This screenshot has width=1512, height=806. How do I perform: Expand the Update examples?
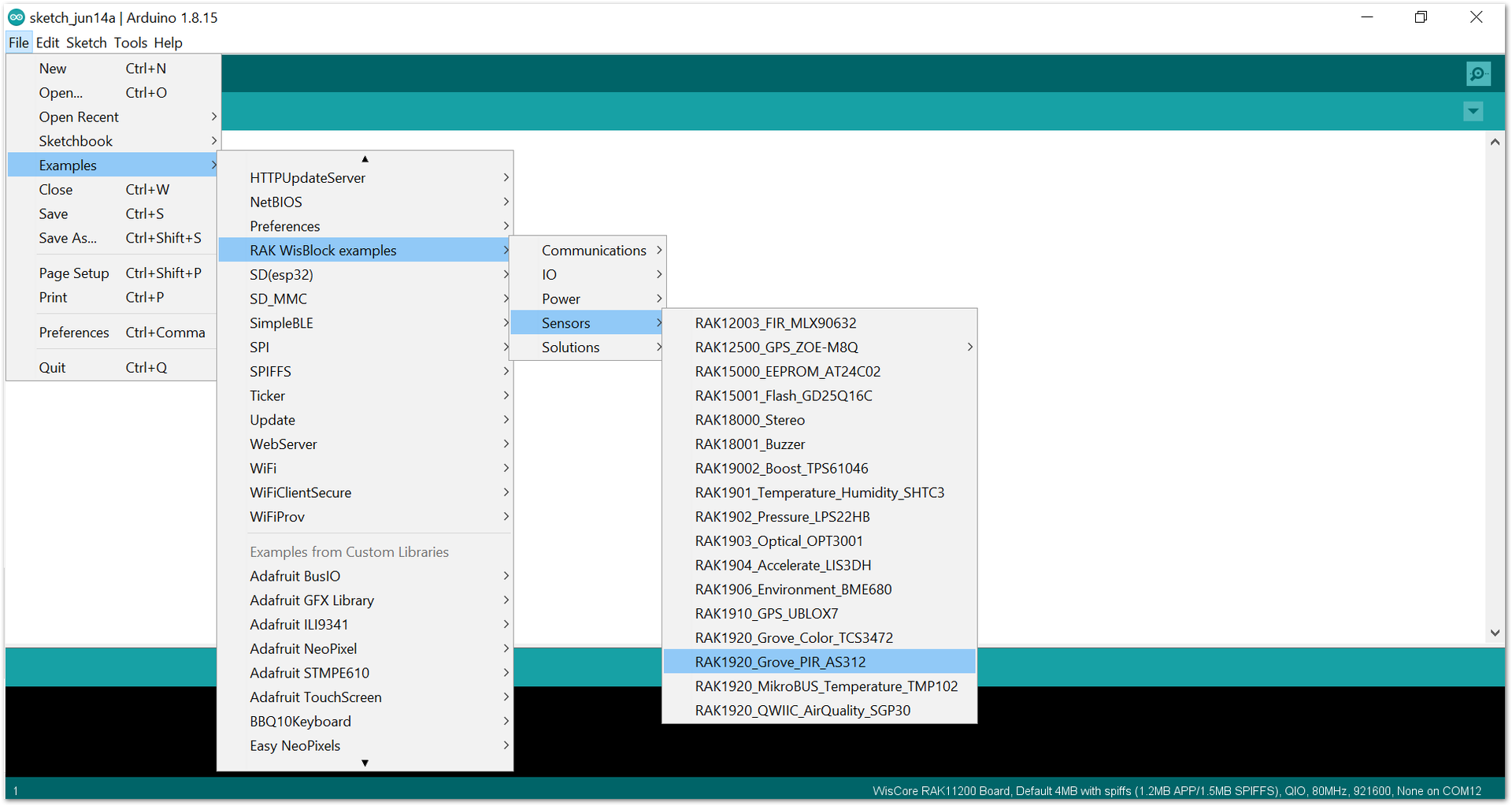(x=365, y=420)
